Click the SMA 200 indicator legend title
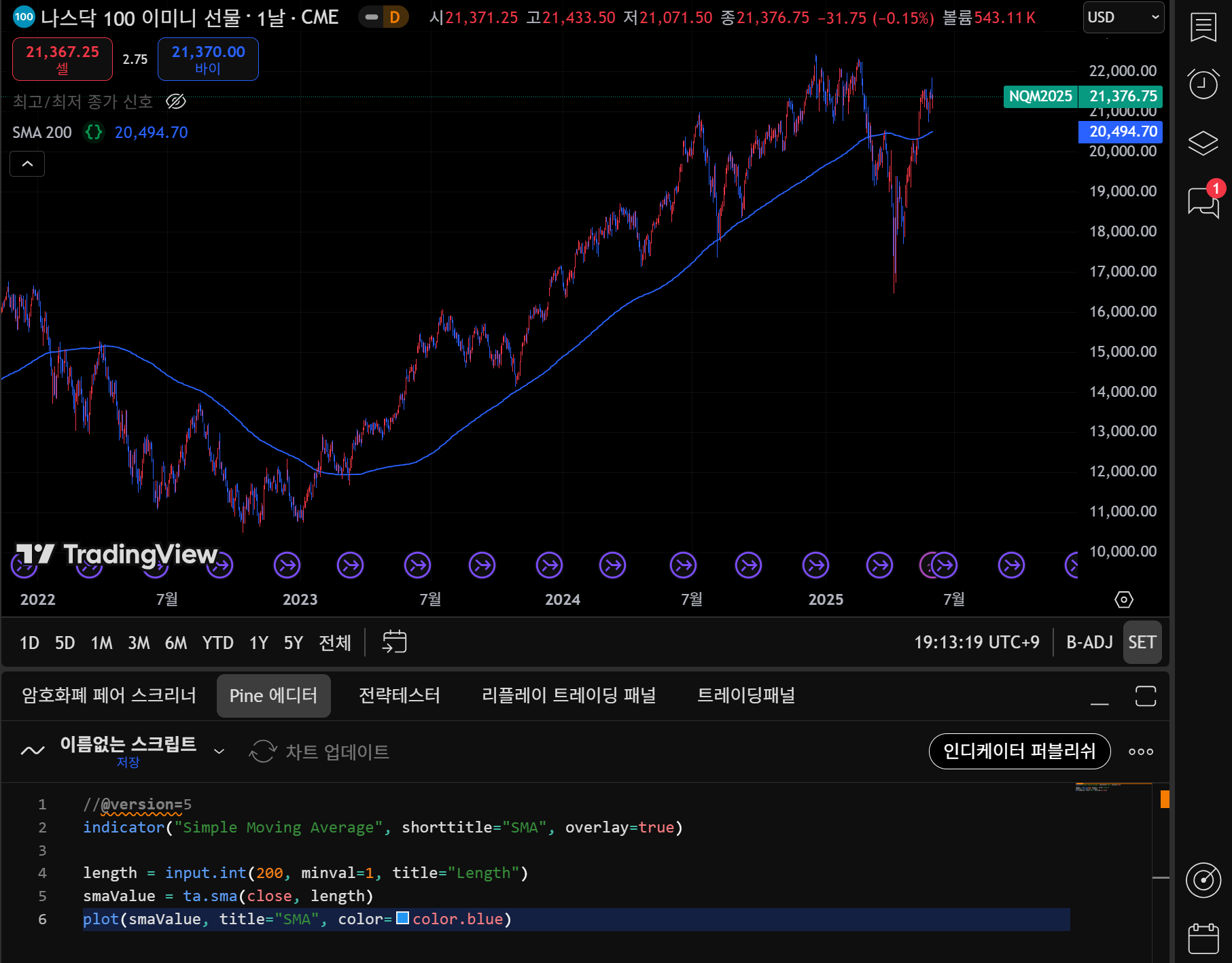This screenshot has height=963, width=1232. tap(42, 132)
